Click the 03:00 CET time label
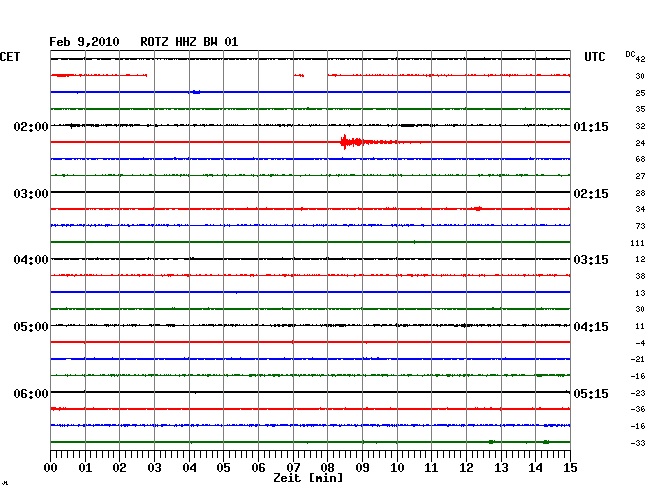650x494 pixels. [31, 194]
